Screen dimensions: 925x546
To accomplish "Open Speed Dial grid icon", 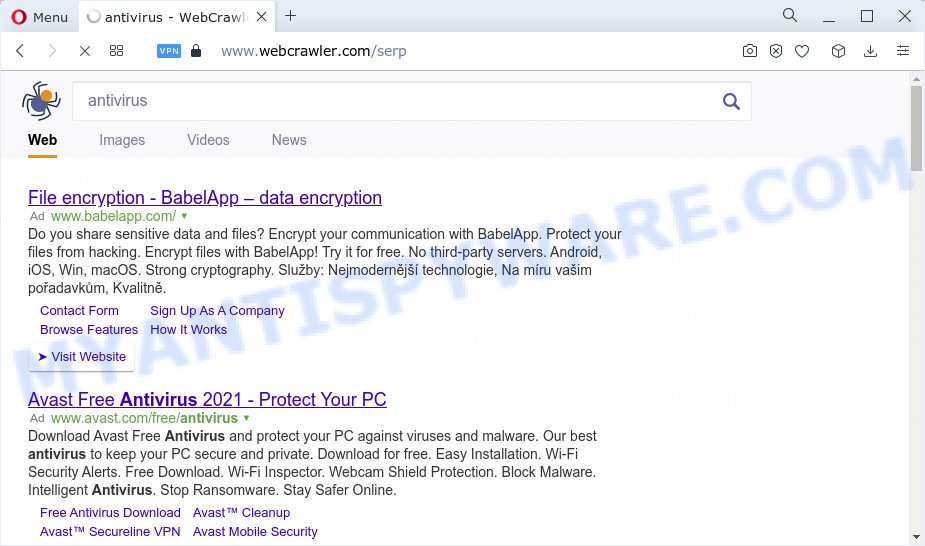I will (116, 51).
